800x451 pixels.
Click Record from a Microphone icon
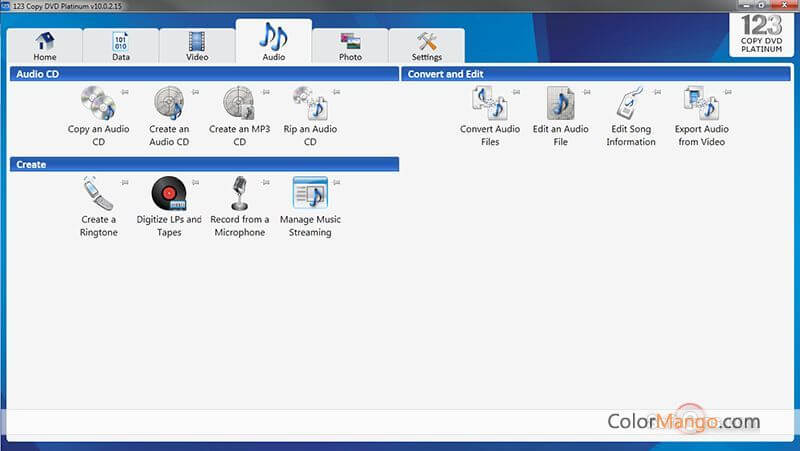pos(239,193)
